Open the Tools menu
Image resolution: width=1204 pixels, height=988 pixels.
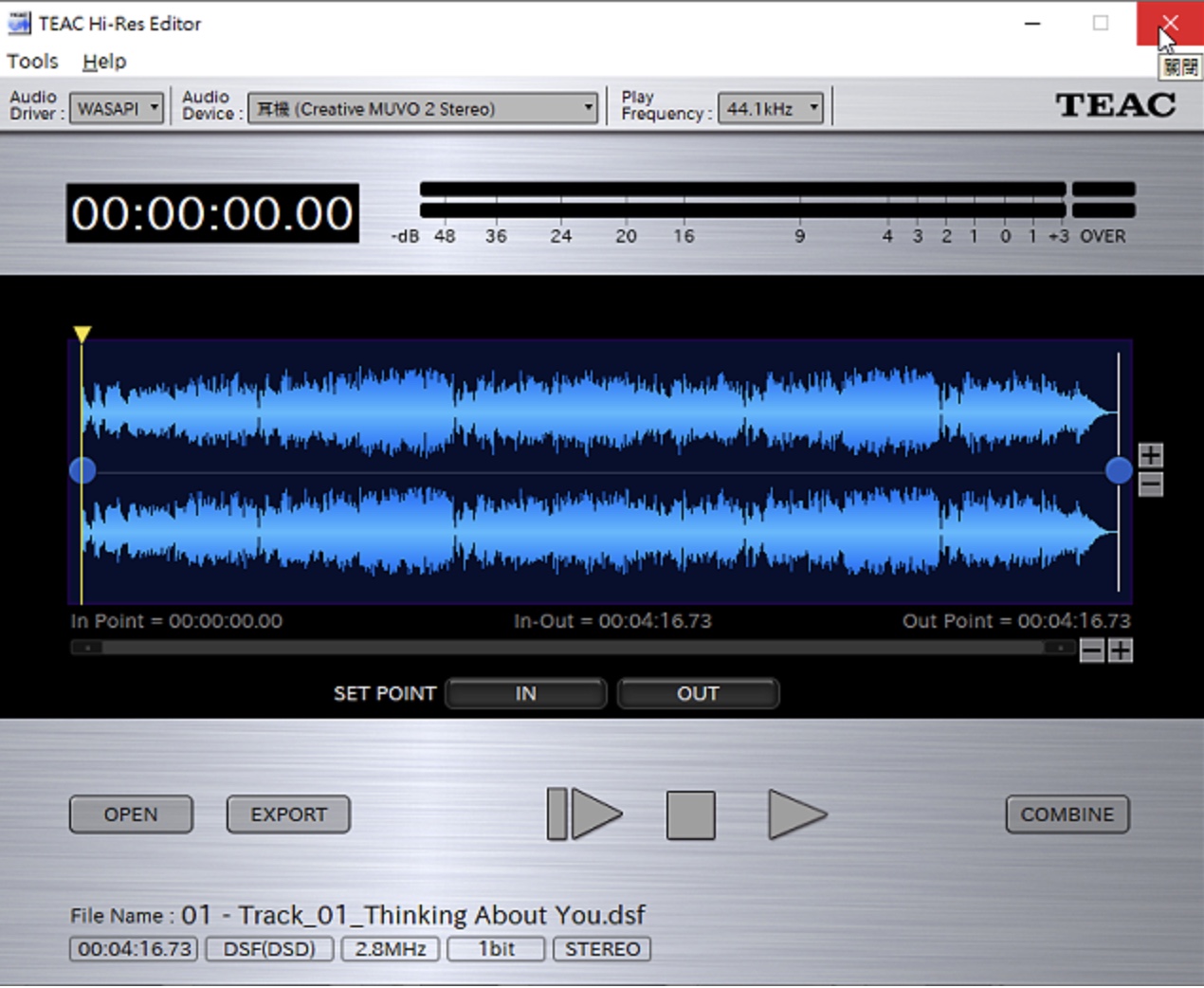(33, 62)
